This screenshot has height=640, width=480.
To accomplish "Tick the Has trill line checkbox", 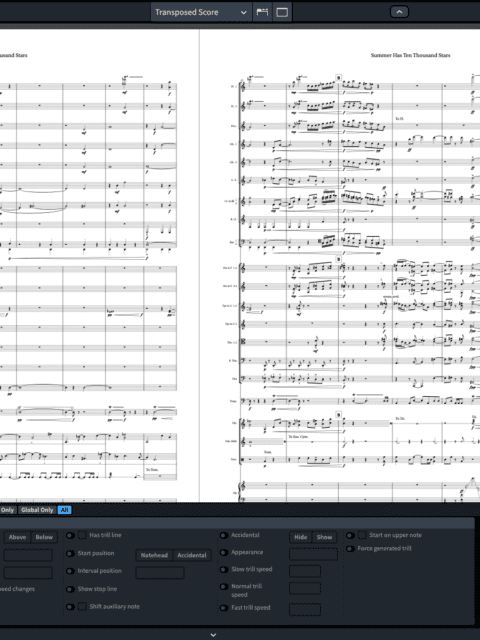I will [82, 535].
